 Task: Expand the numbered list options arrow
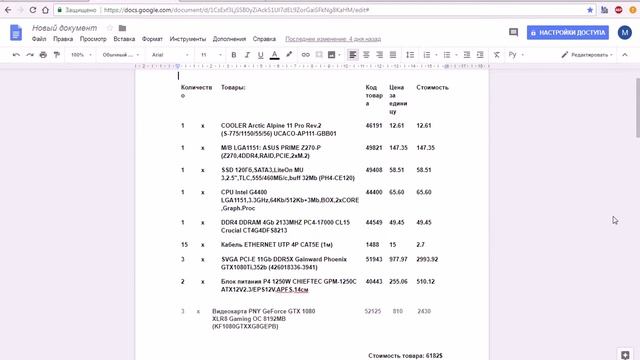point(436,55)
